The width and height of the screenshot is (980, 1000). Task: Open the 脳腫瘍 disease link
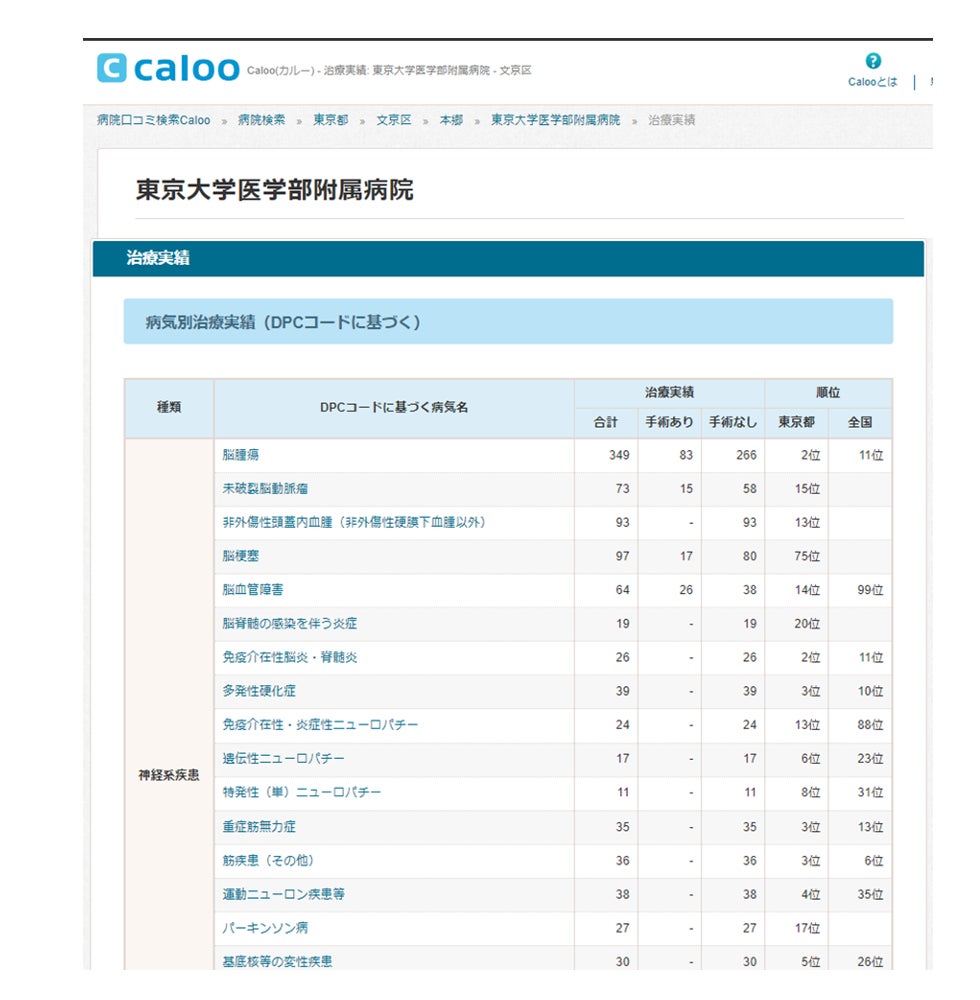240,455
